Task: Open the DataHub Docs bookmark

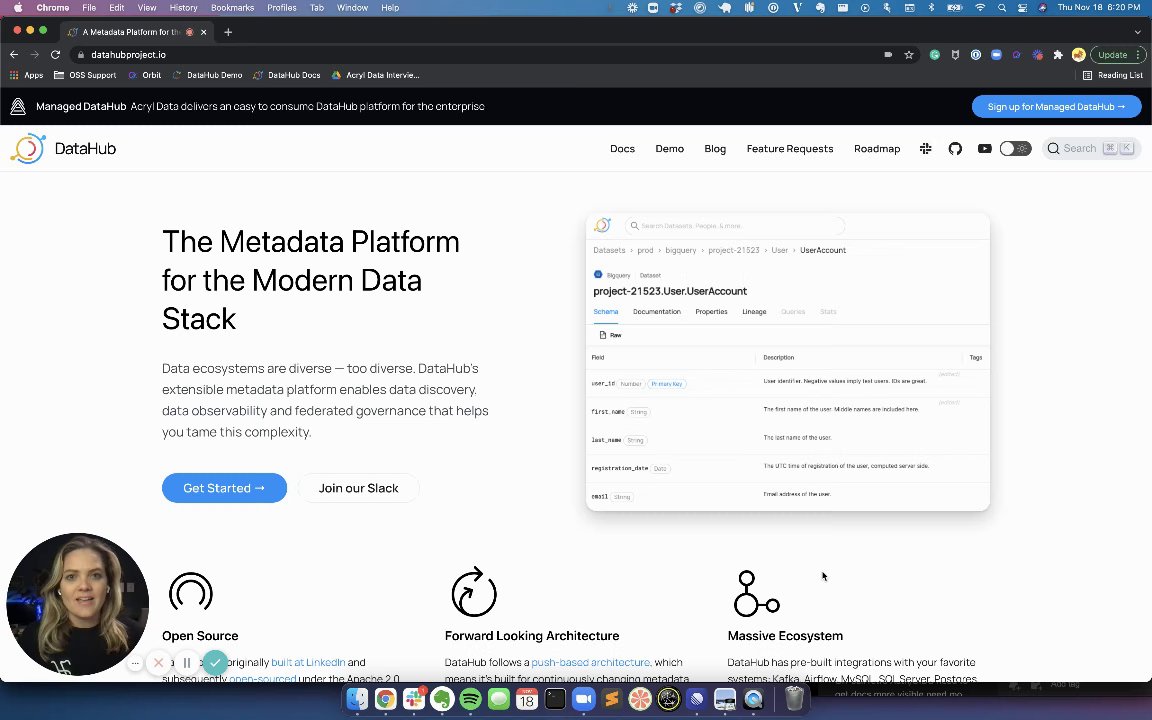Action: pyautogui.click(x=287, y=75)
